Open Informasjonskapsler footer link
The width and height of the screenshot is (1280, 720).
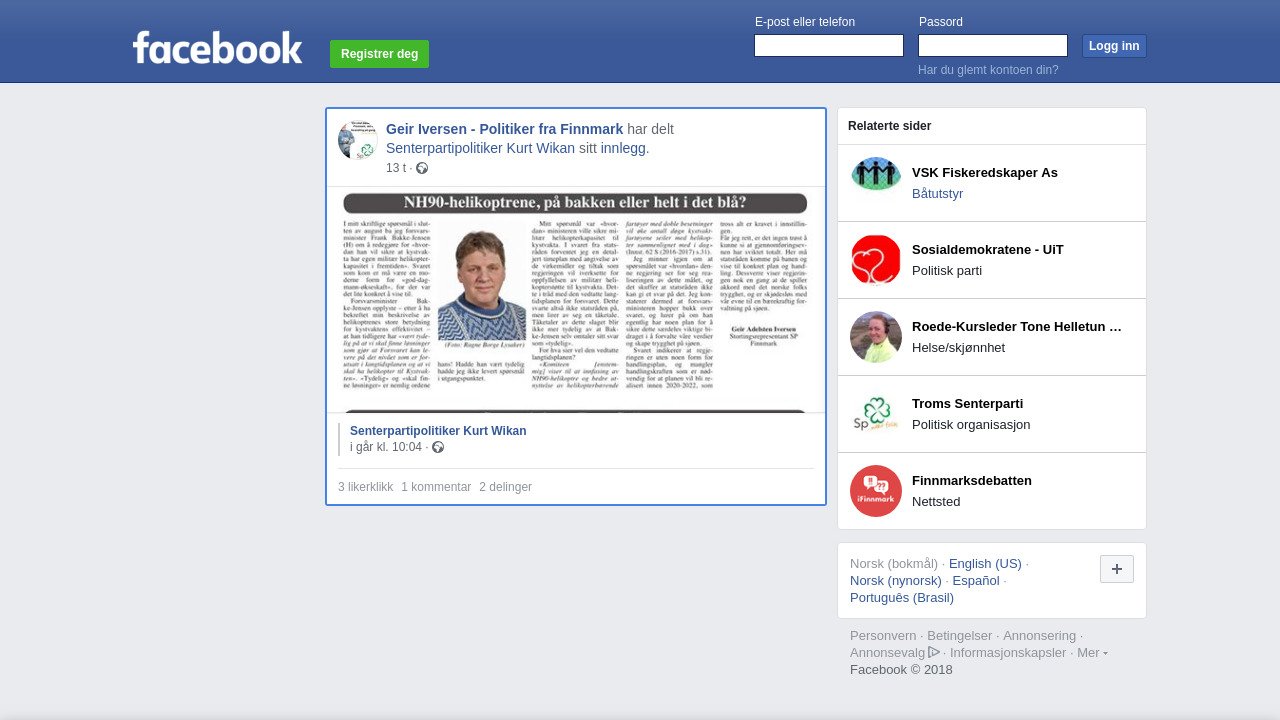1008,653
